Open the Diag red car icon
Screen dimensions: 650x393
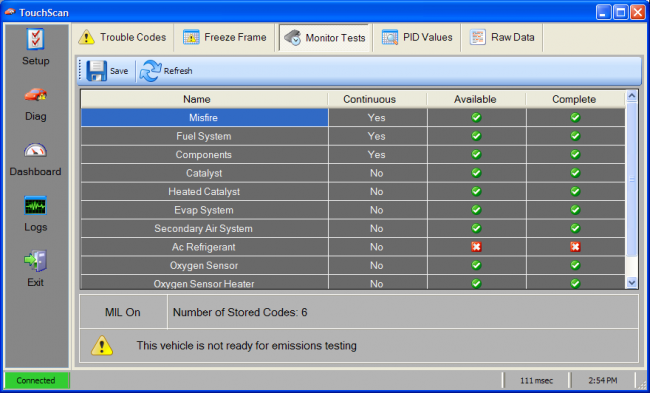pyautogui.click(x=35, y=95)
